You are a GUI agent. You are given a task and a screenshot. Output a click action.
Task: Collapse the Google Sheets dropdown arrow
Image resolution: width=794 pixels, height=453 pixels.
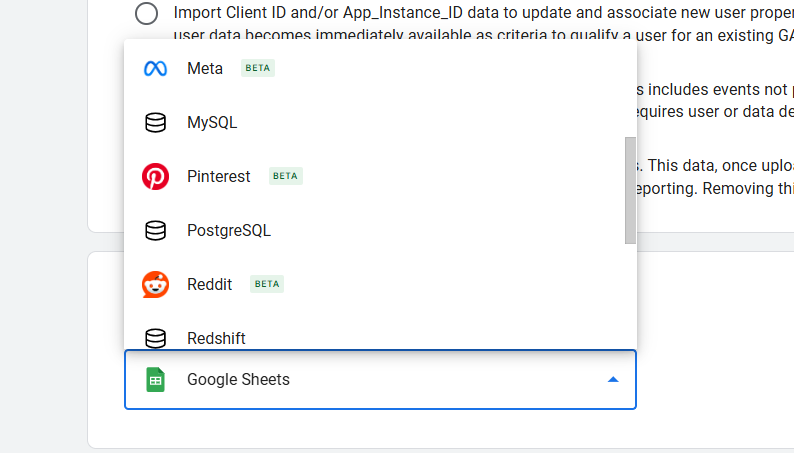tap(613, 380)
